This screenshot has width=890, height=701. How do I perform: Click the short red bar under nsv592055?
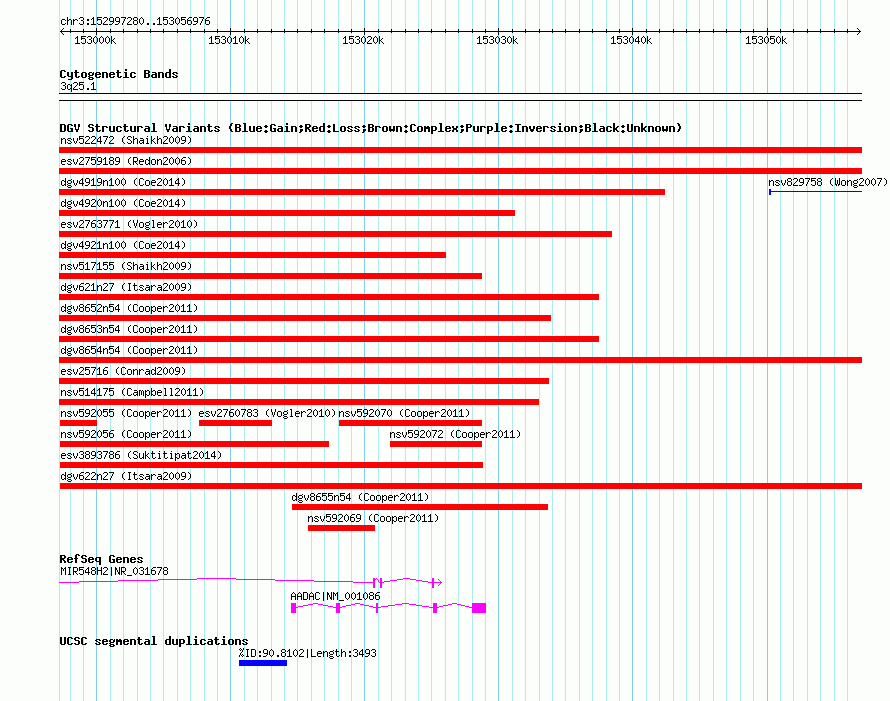pyautogui.click(x=78, y=423)
